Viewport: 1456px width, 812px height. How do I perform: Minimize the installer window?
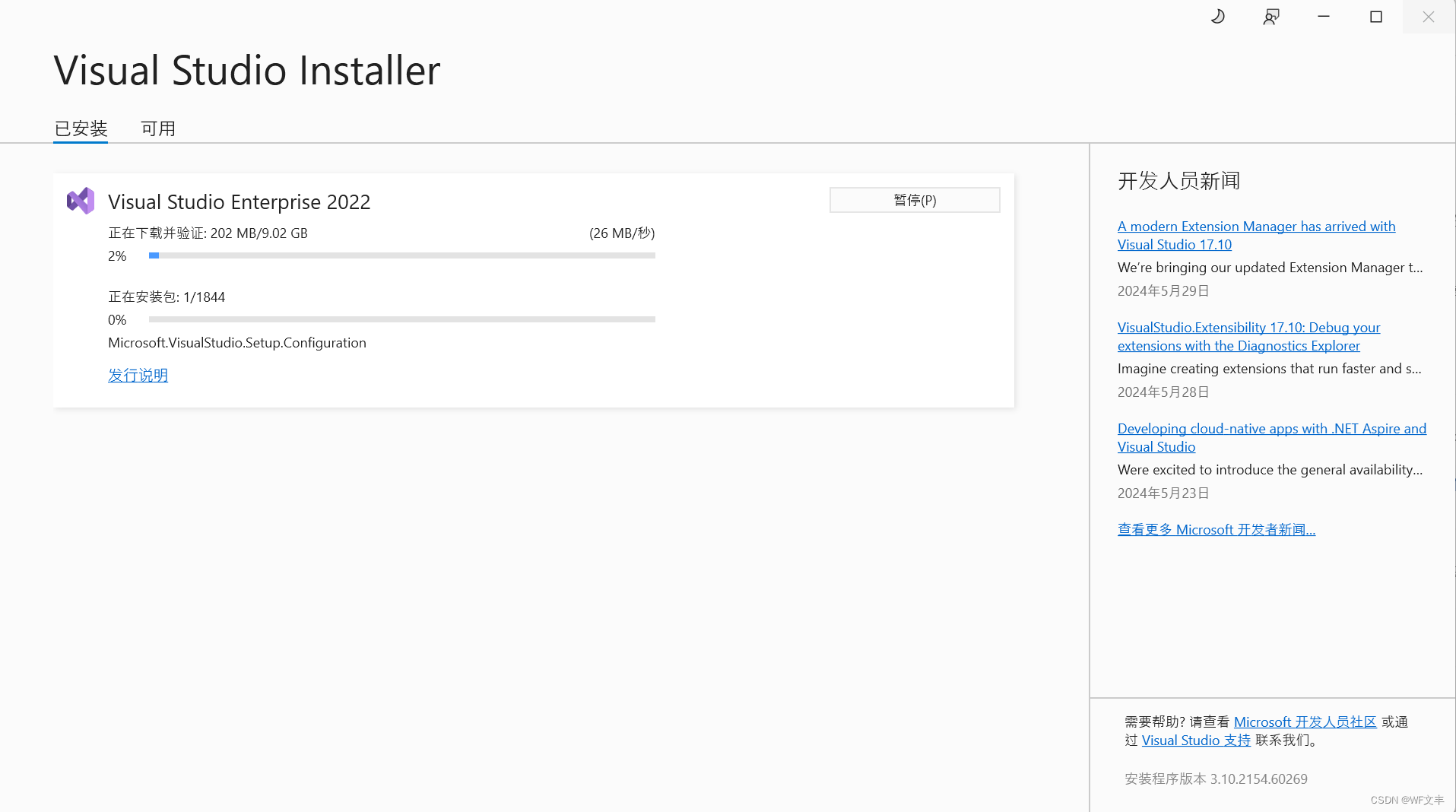tap(1324, 17)
